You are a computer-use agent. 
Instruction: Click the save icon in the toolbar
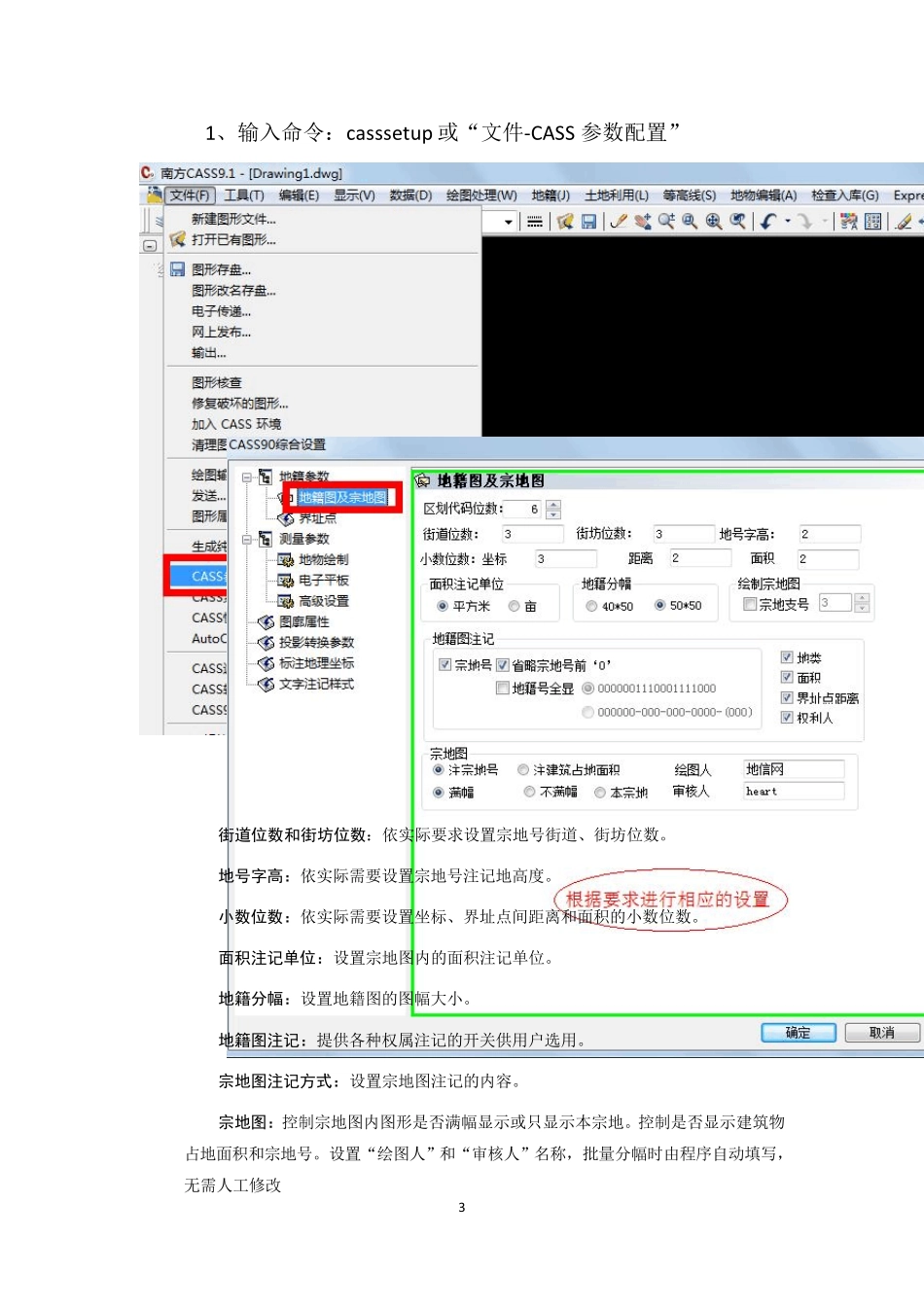pos(588,222)
